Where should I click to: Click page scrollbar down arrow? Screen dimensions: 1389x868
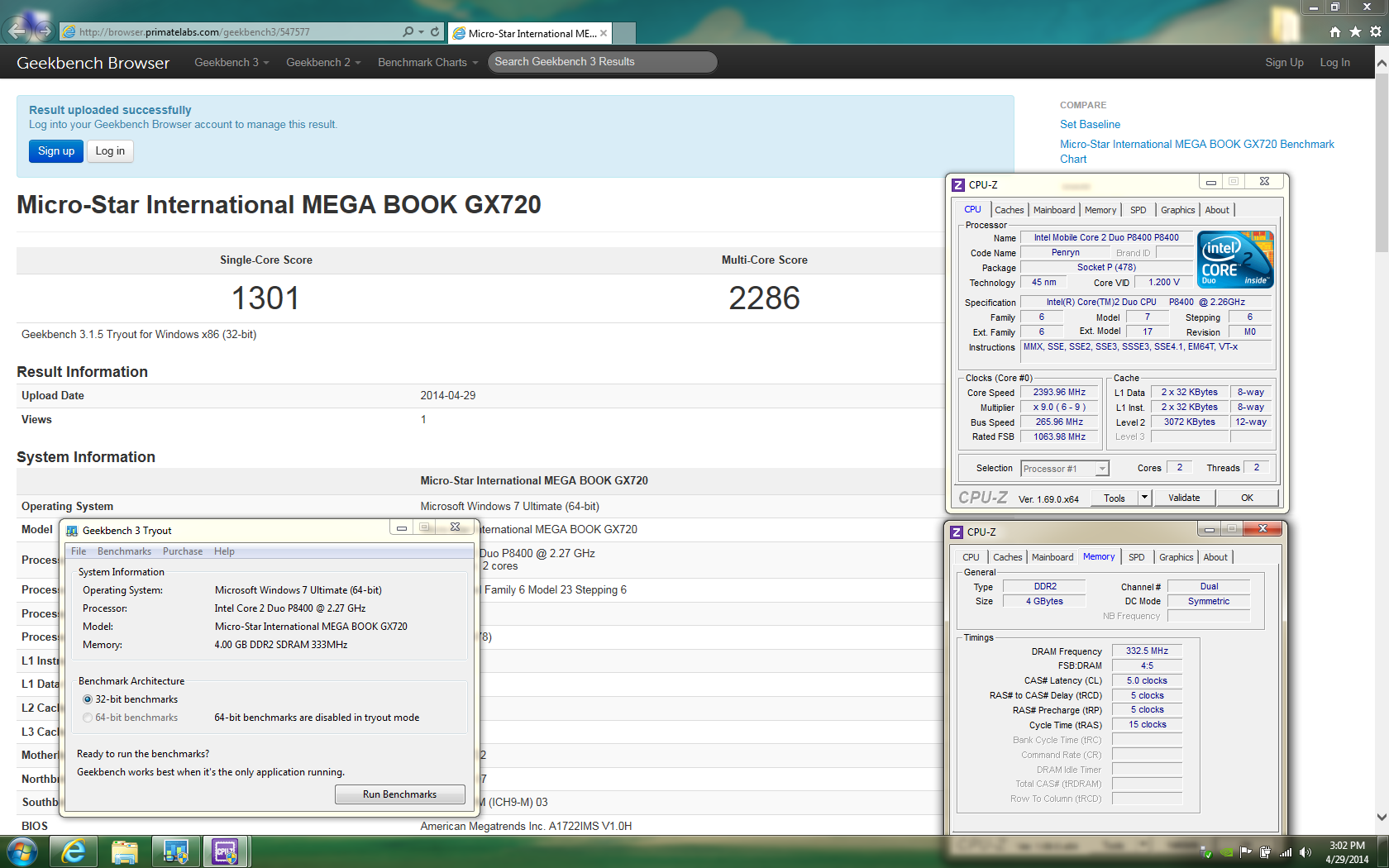(1382, 817)
